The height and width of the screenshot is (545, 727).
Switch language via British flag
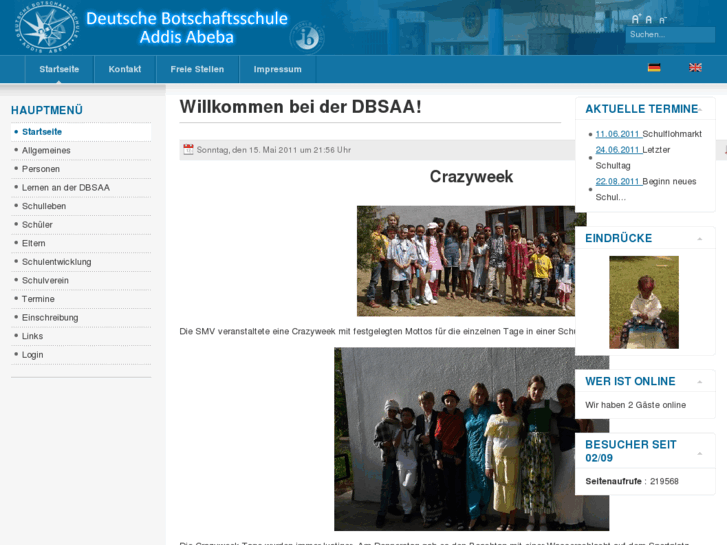pyautogui.click(x=695, y=68)
